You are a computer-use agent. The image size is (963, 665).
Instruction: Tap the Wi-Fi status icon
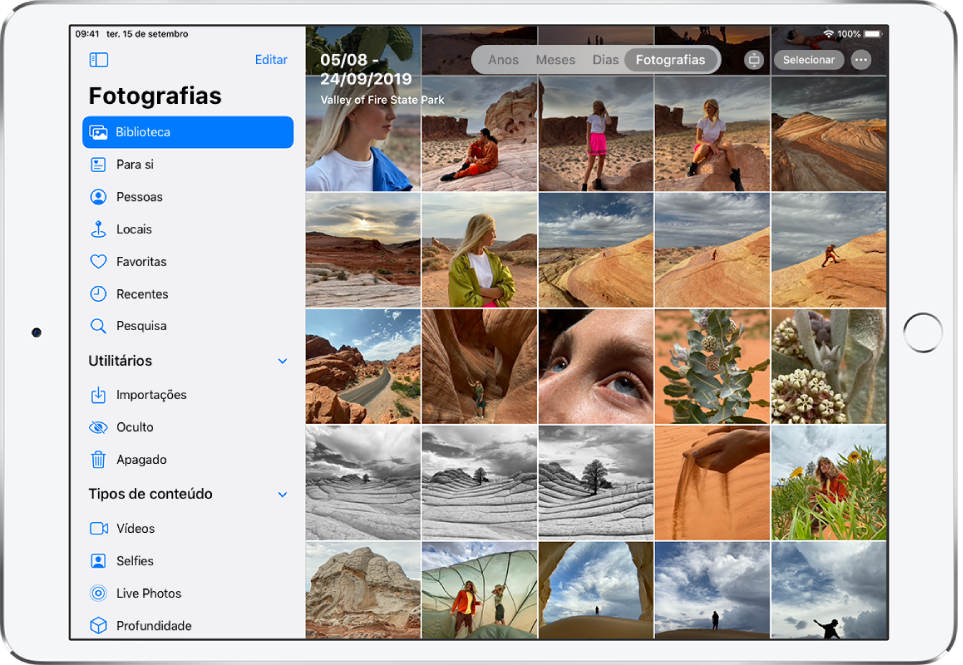[x=828, y=34]
